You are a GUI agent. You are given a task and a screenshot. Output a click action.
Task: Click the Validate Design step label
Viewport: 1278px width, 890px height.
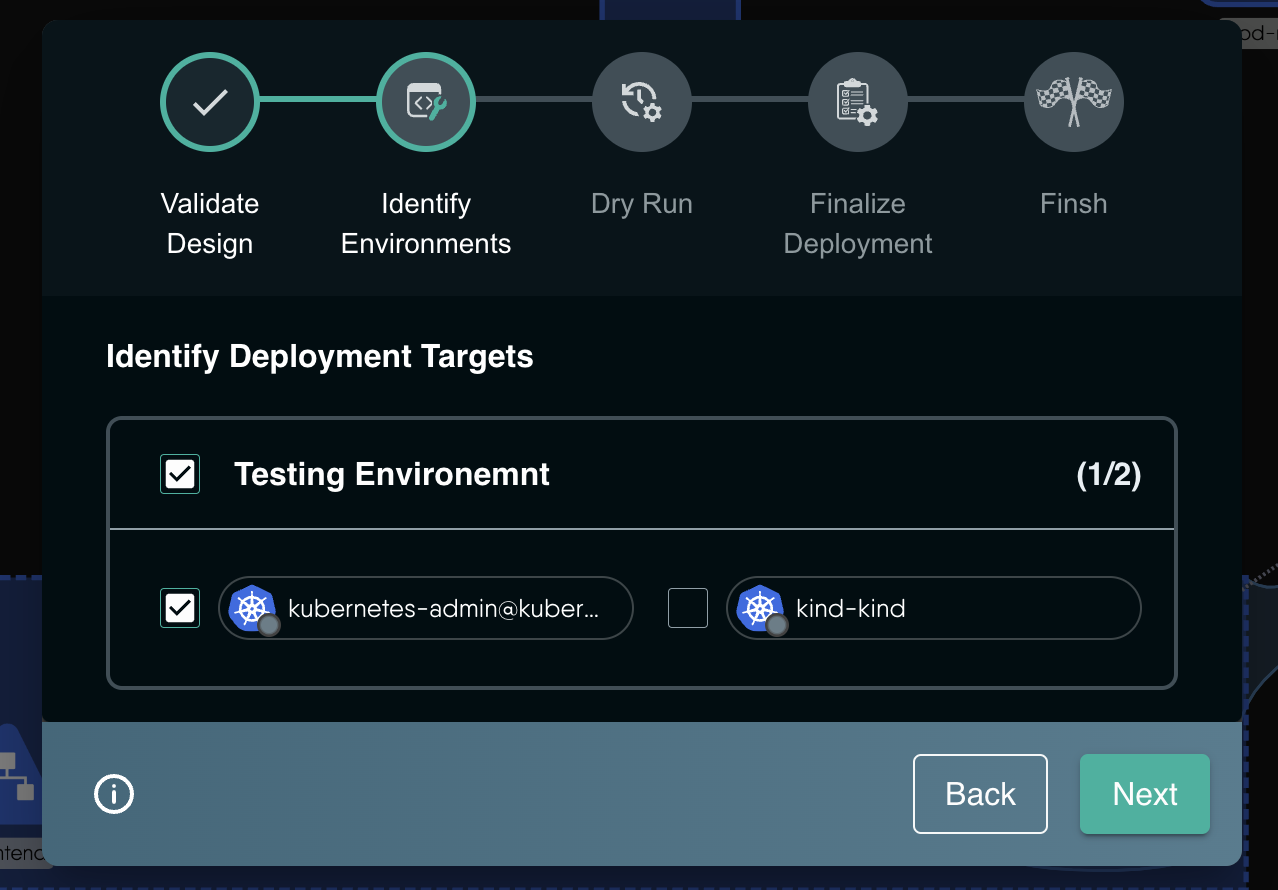pyautogui.click(x=210, y=223)
